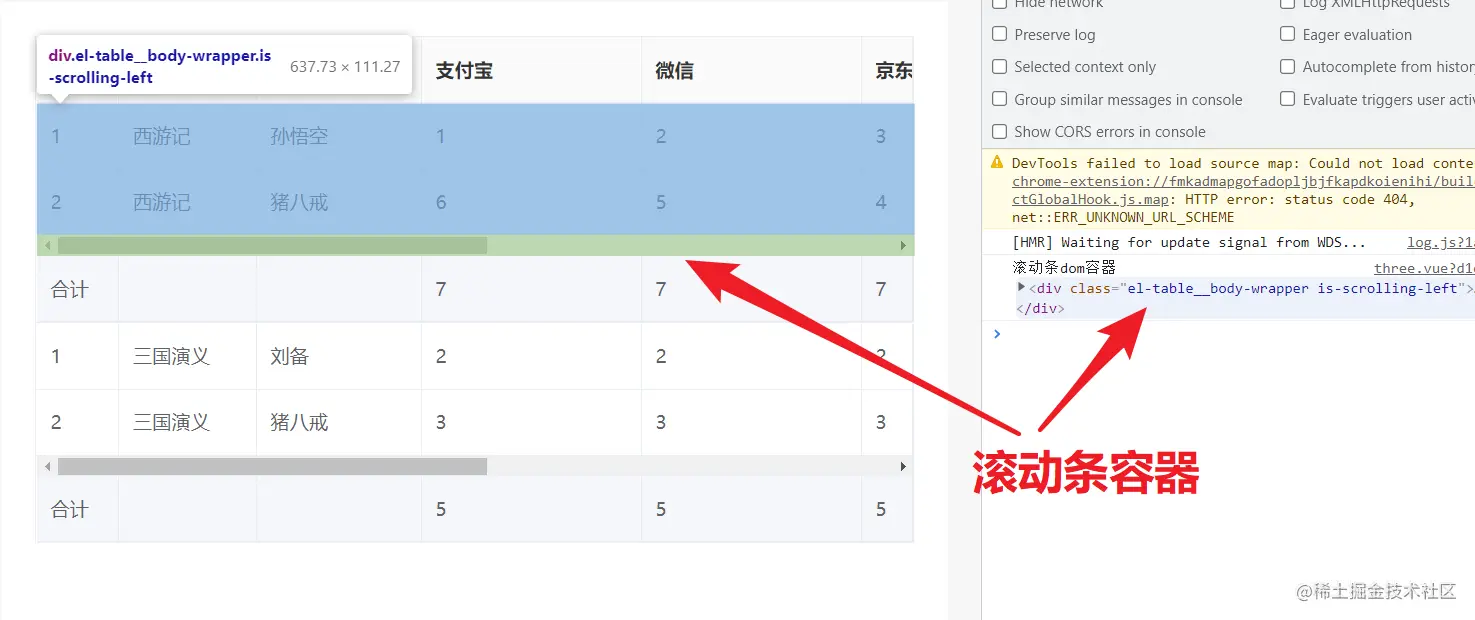The image size is (1475, 620).
Task: Enable Eager evaluation checkbox
Action: click(1288, 34)
